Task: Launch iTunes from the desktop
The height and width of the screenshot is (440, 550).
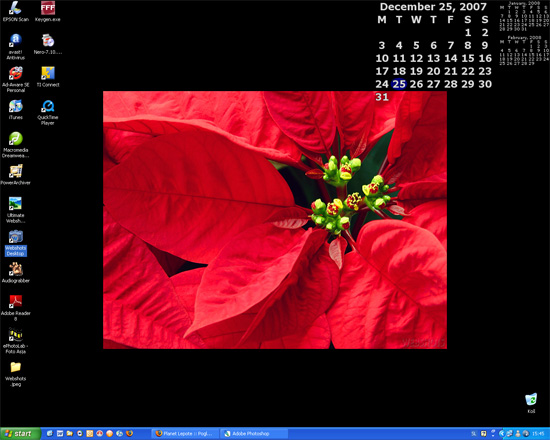Action: click(15, 109)
